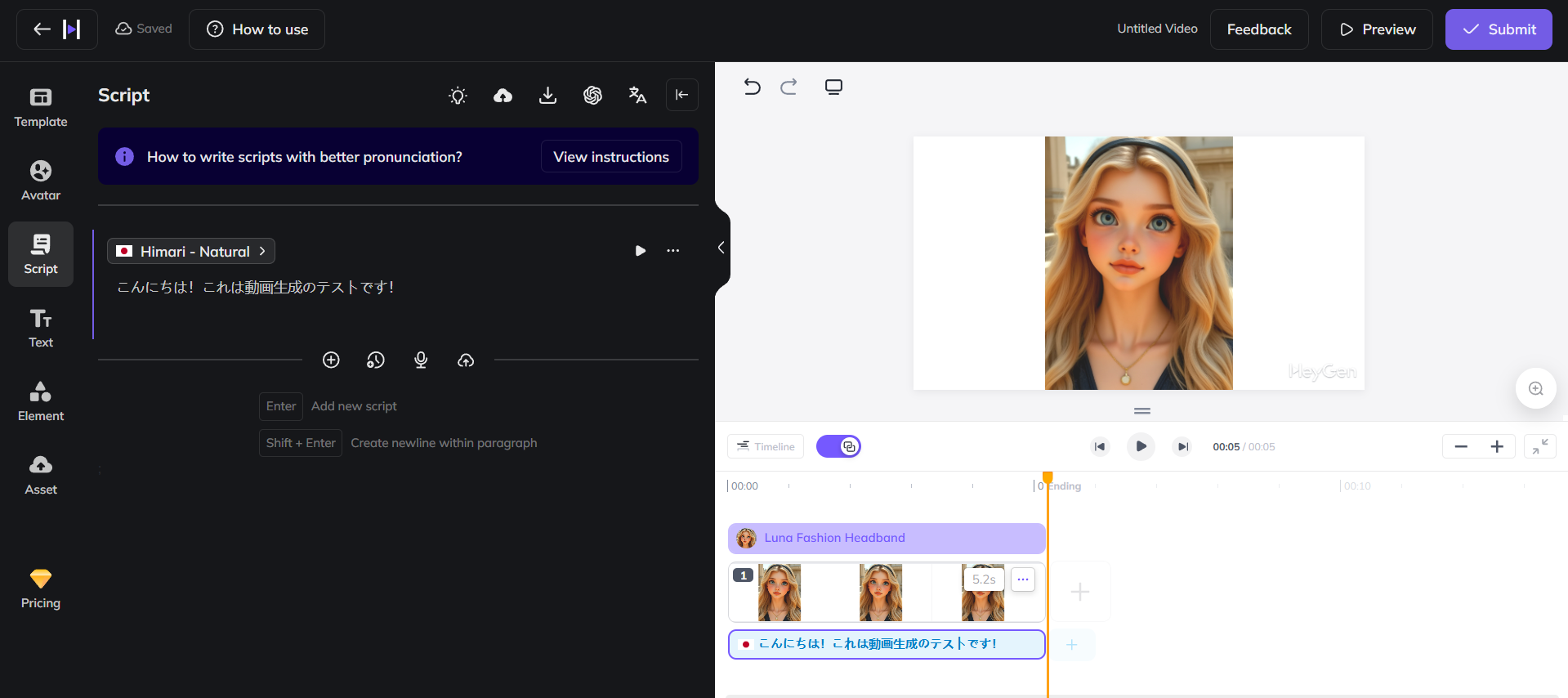Click the add new script plus icon
This screenshot has height=698, width=1568.
click(x=331, y=360)
